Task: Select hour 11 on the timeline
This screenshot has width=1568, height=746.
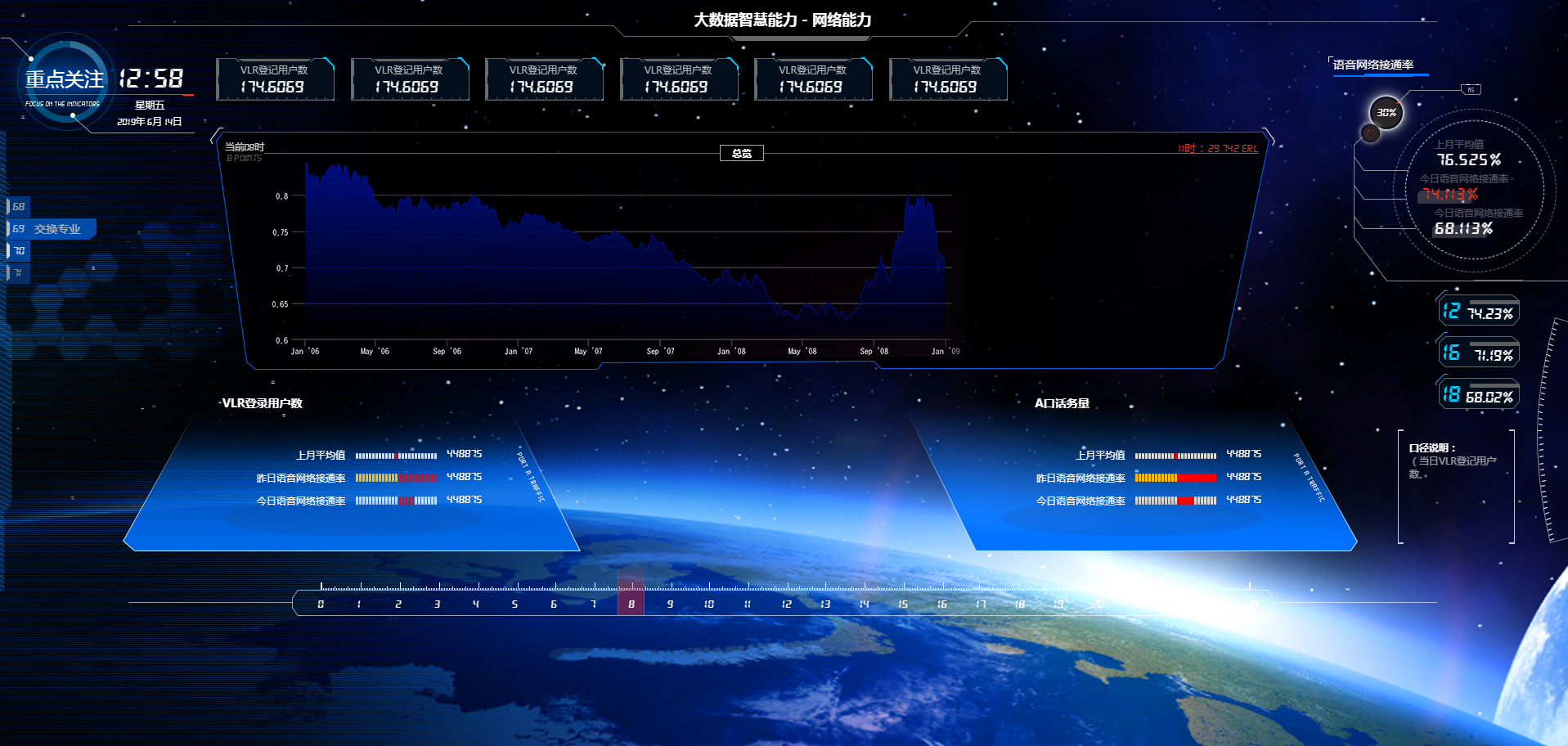Action: coord(748,604)
